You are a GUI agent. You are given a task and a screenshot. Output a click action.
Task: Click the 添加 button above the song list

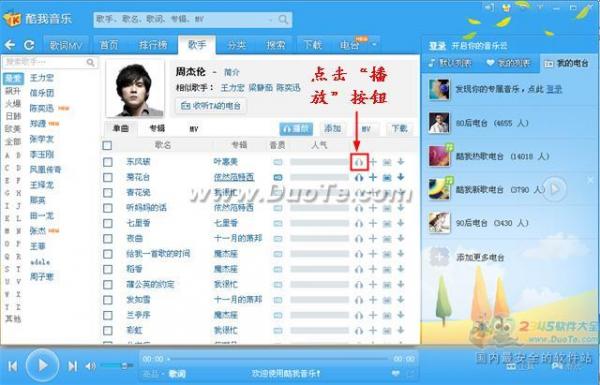pos(333,129)
